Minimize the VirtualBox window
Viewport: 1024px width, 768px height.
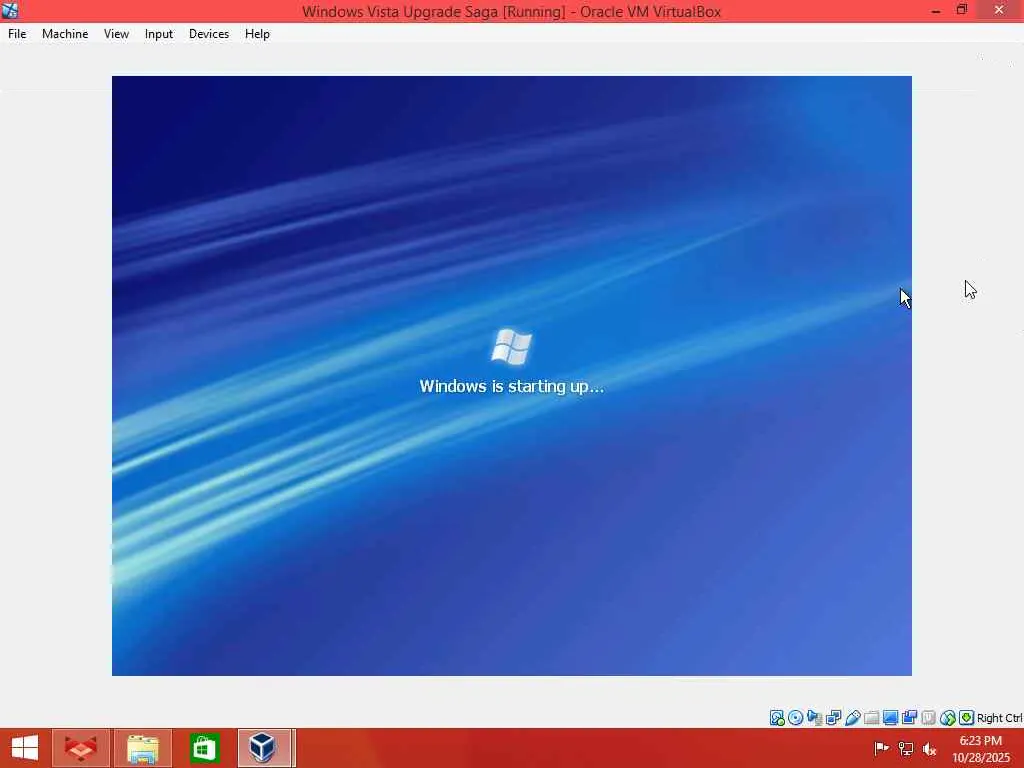click(x=936, y=11)
